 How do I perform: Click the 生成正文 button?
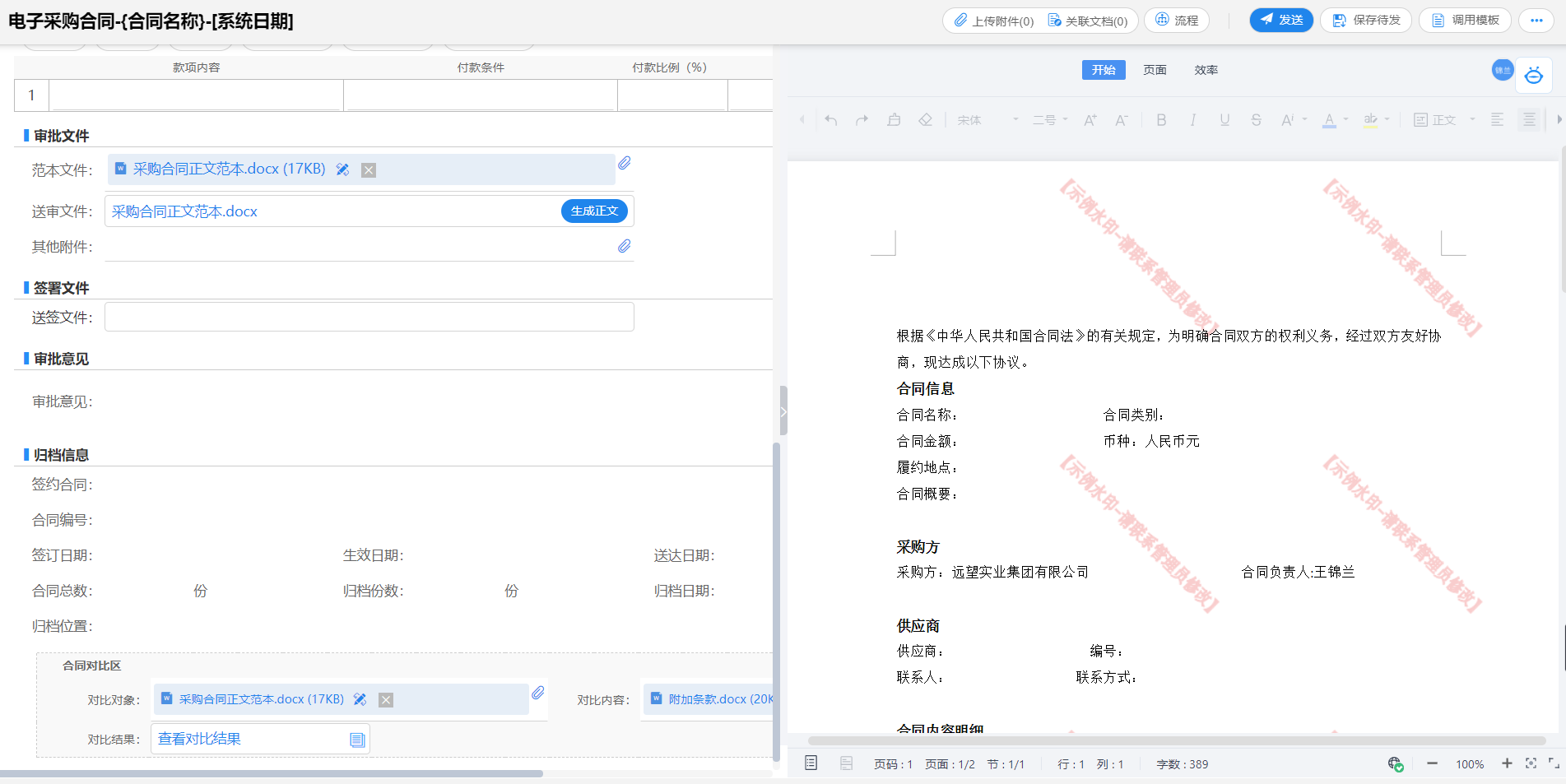pyautogui.click(x=594, y=211)
